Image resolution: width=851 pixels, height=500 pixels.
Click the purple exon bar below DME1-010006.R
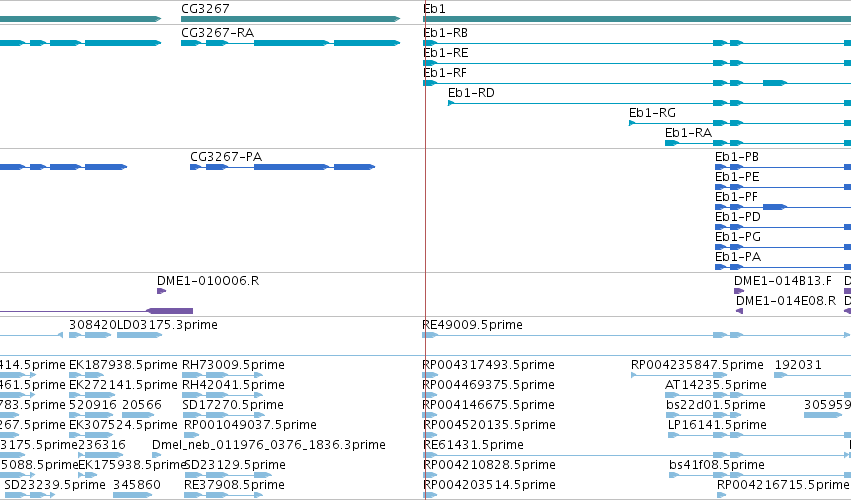170,311
